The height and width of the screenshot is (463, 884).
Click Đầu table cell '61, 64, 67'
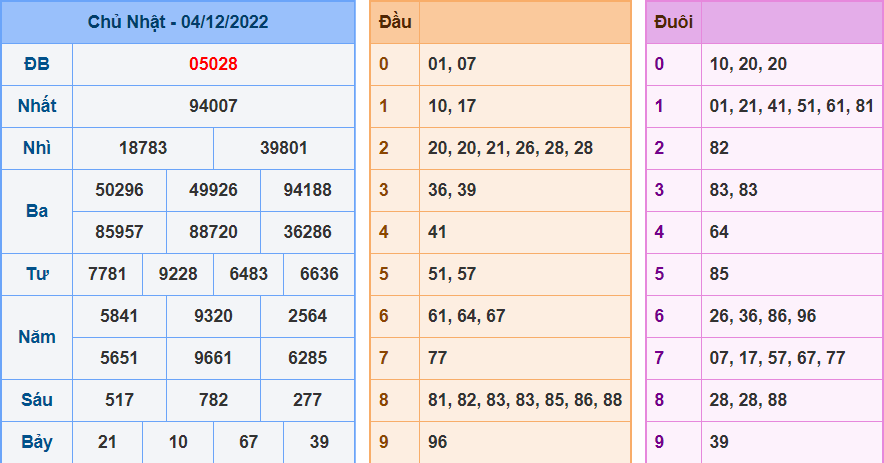click(467, 316)
